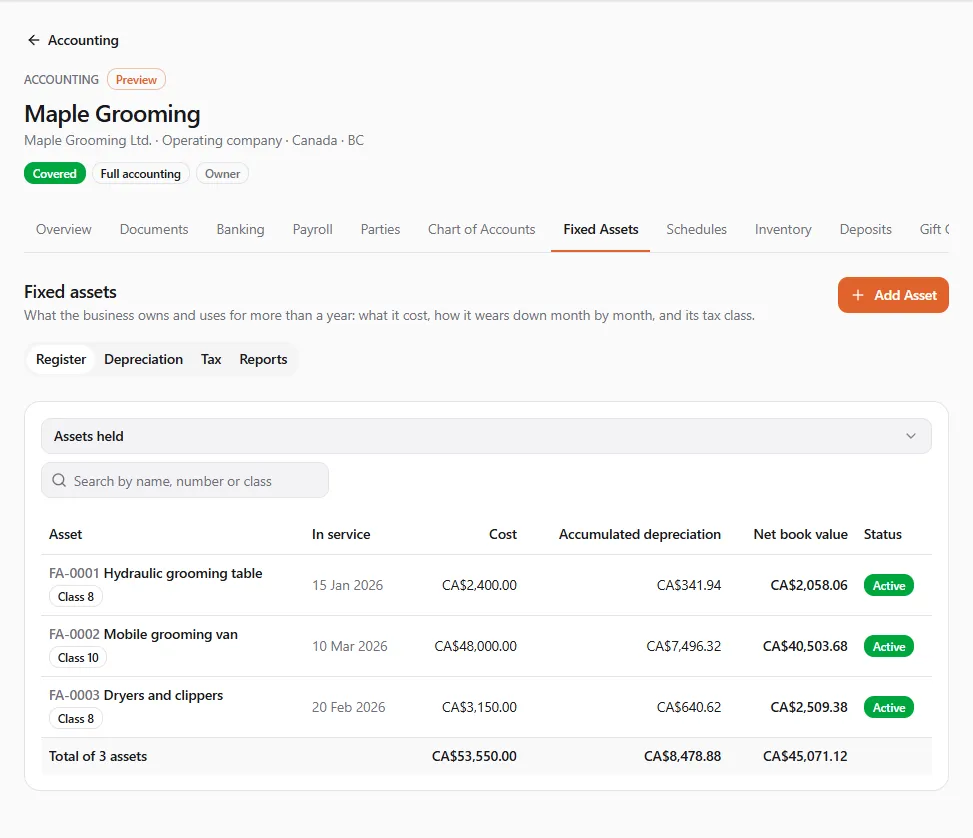
Task: Expand the Assets held dropdown chevron
Action: 910,436
